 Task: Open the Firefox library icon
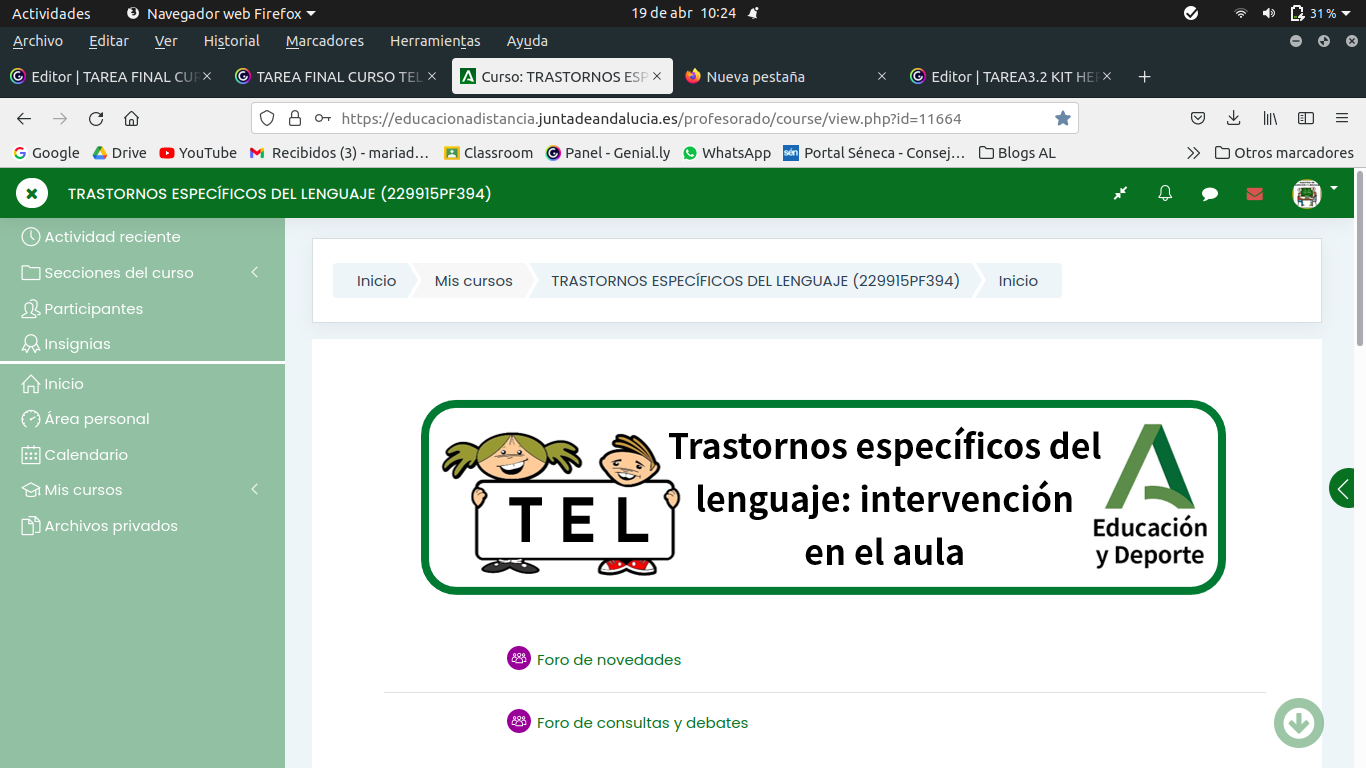1269,117
